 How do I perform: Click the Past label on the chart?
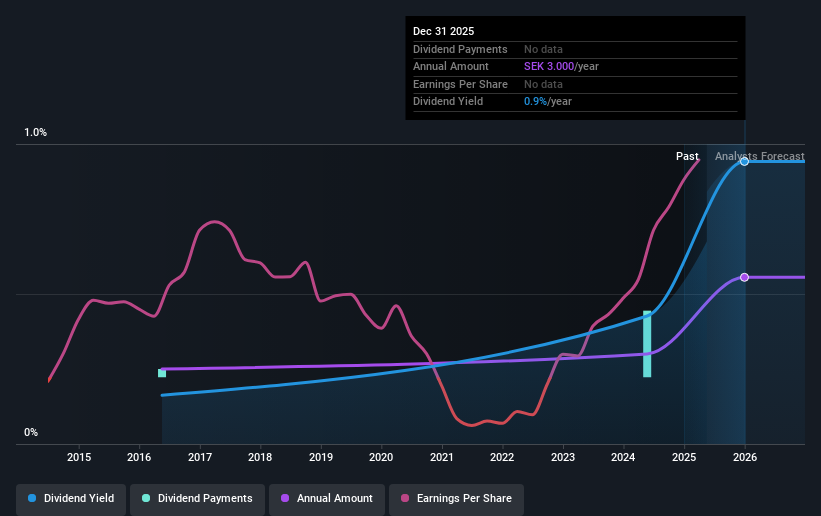687,156
